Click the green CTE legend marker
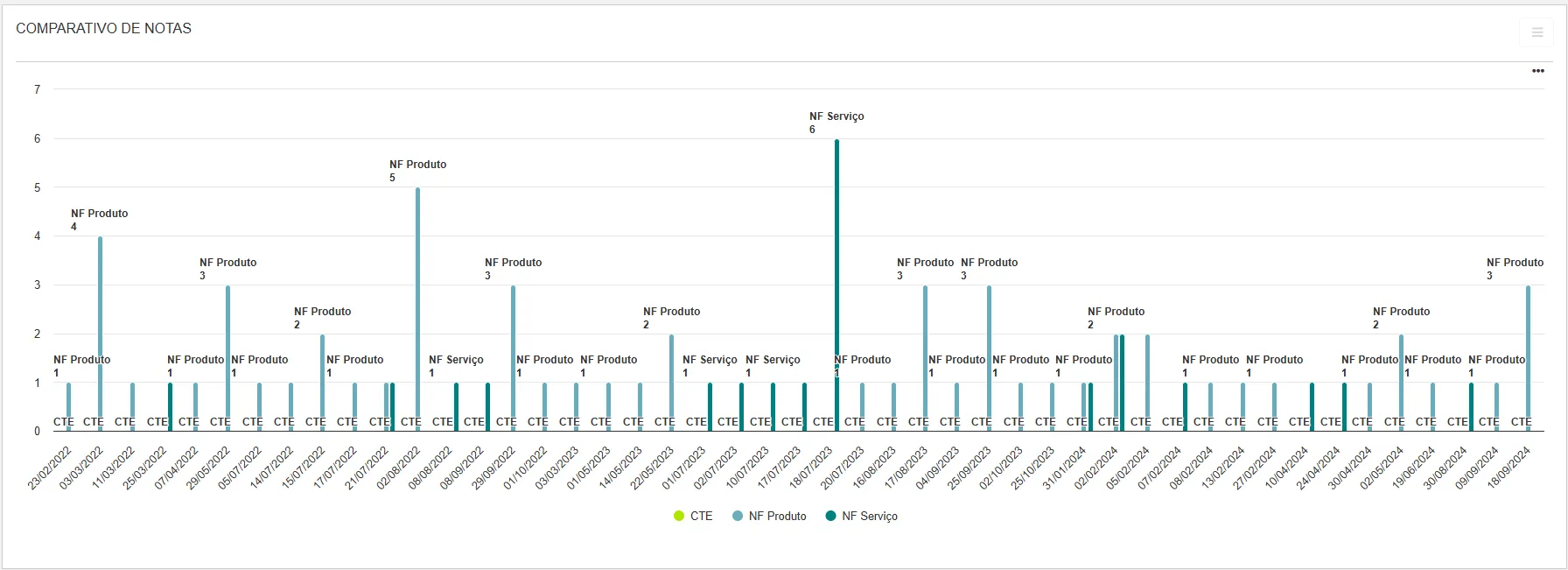 [679, 516]
